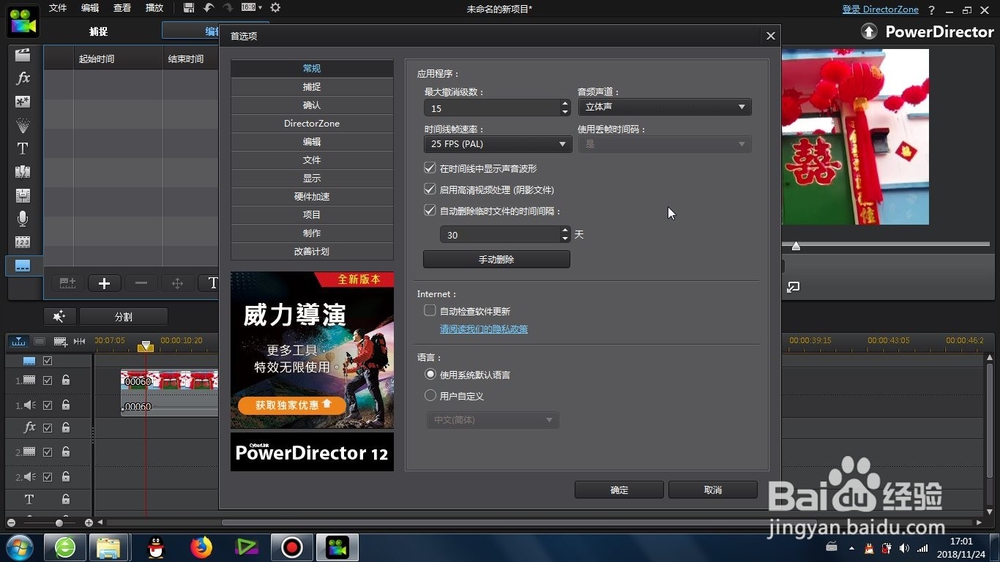
Task: Click the timeline playhead marker
Action: pos(145,345)
